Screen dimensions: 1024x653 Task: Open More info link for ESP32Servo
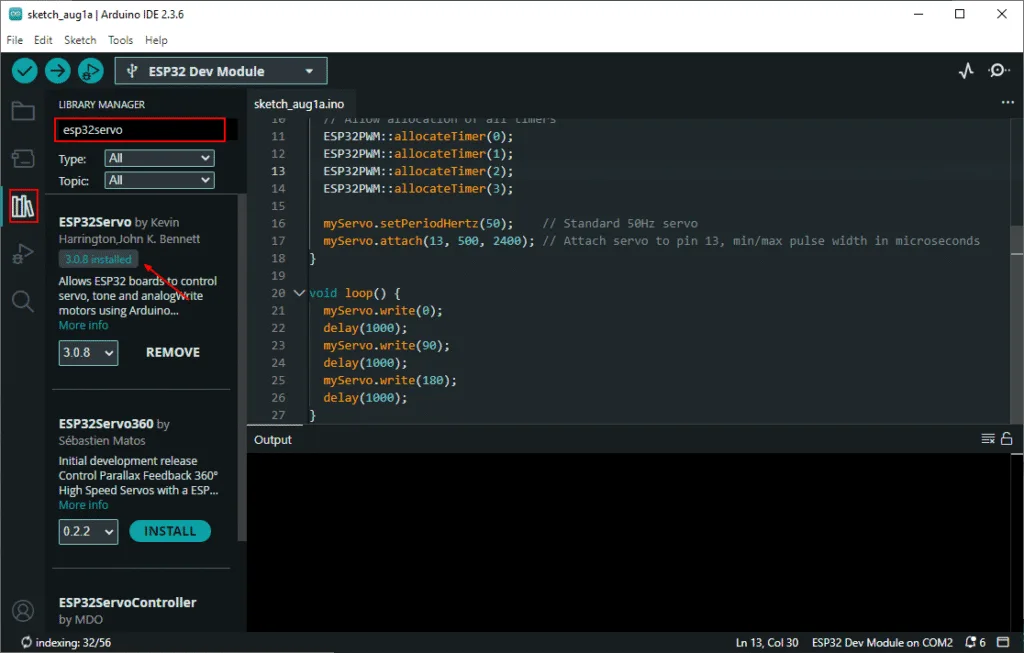click(84, 325)
